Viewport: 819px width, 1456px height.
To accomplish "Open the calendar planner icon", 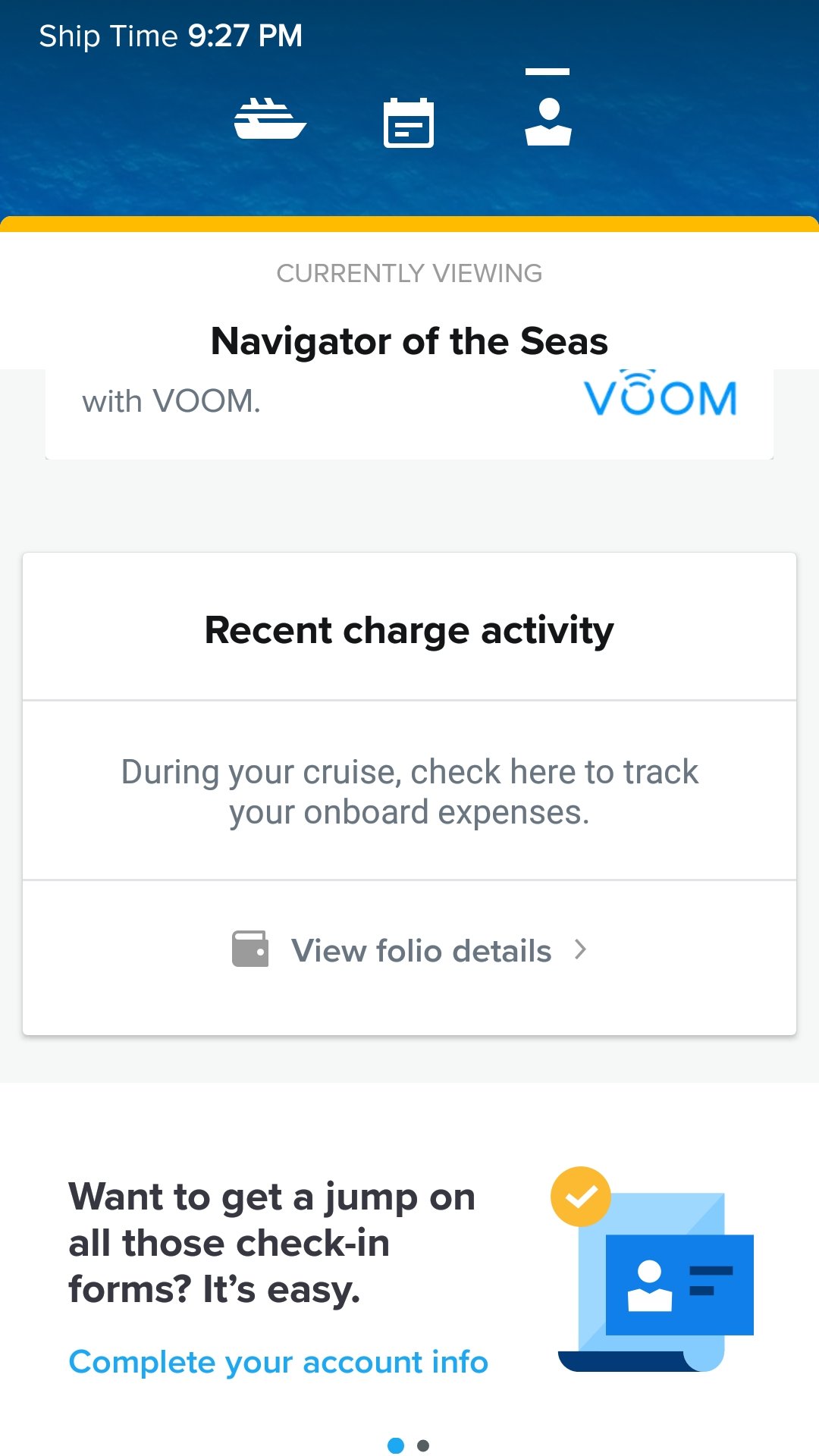I will tap(409, 122).
